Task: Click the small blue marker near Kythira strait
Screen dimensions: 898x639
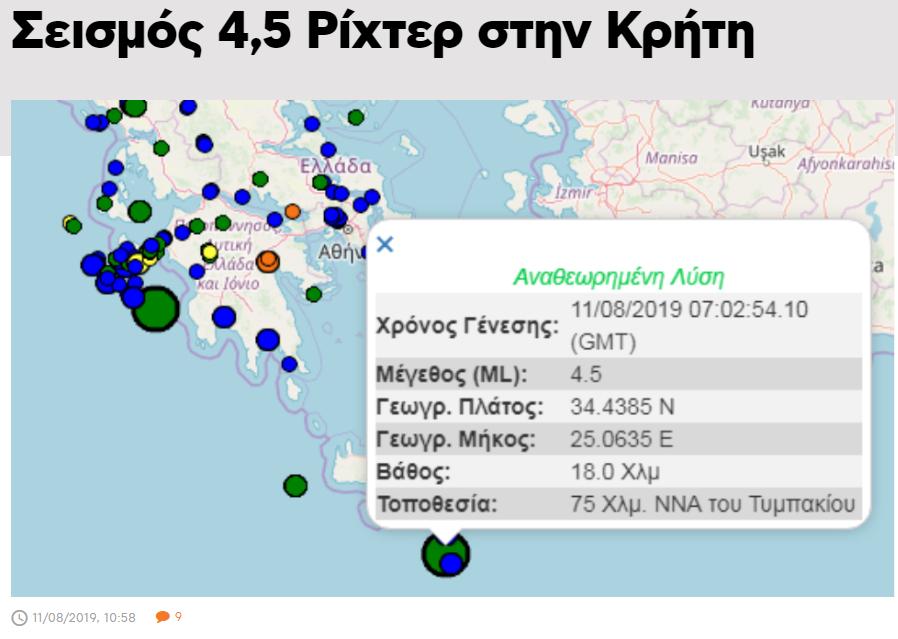Action: tap(289, 364)
